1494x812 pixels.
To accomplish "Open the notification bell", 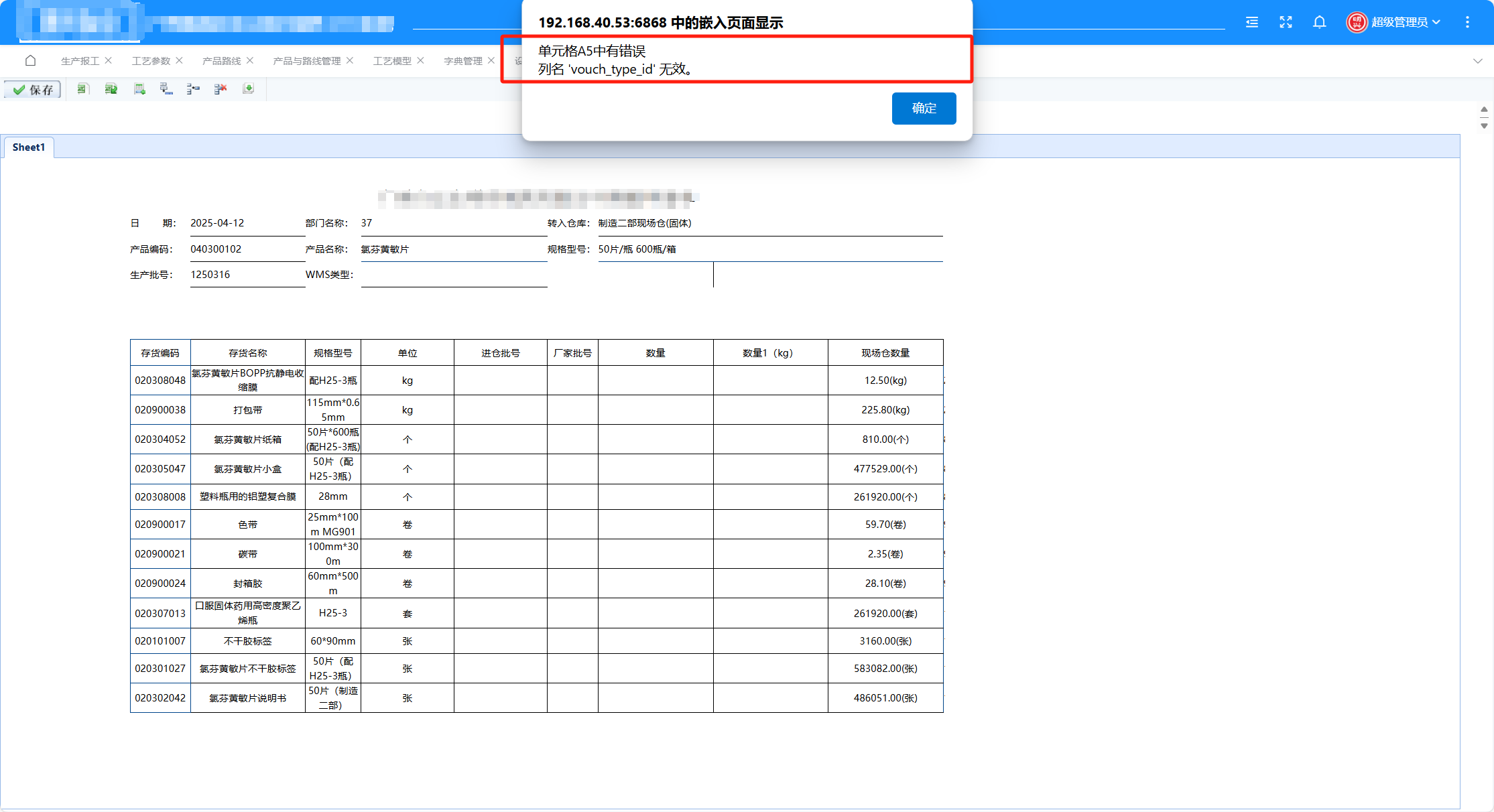I will pos(1319,22).
